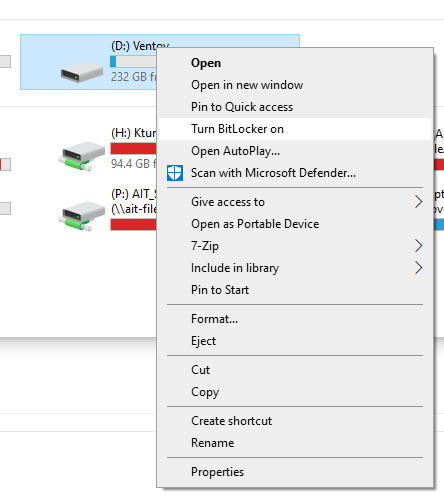
Task: Click the \\ait-file network path text
Action: coord(134,209)
